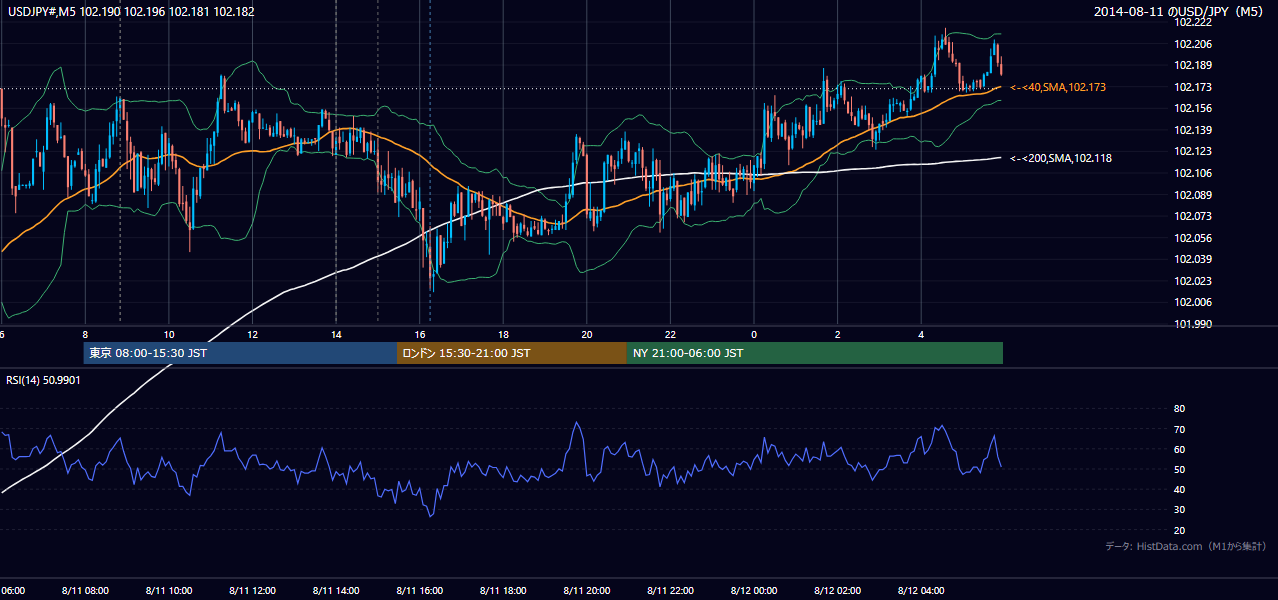Click the 8/11 08:00 date axis label

pyautogui.click(x=84, y=591)
